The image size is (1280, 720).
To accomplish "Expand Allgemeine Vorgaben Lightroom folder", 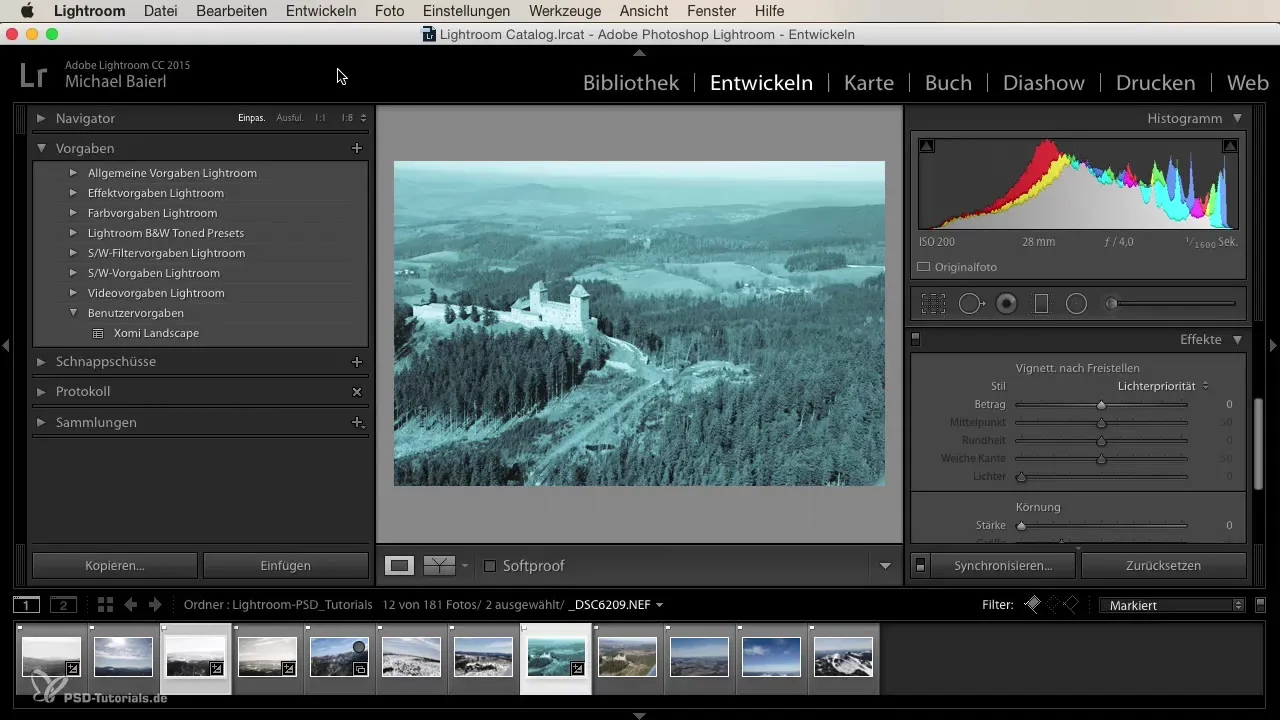I will 73,173.
